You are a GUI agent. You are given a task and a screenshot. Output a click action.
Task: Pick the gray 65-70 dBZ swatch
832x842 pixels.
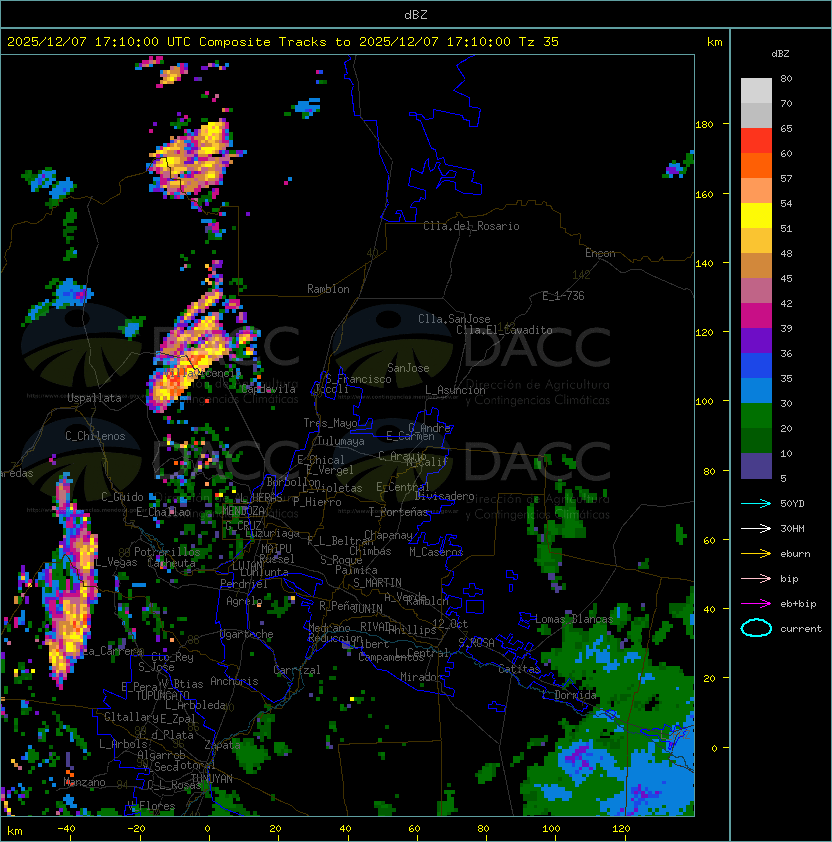tap(756, 115)
